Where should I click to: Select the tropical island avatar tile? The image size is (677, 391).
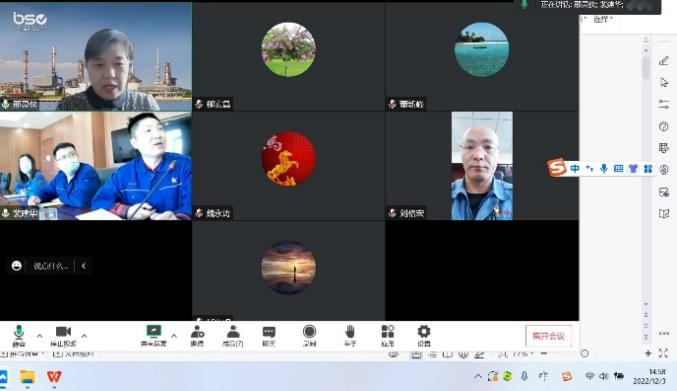[x=482, y=56]
